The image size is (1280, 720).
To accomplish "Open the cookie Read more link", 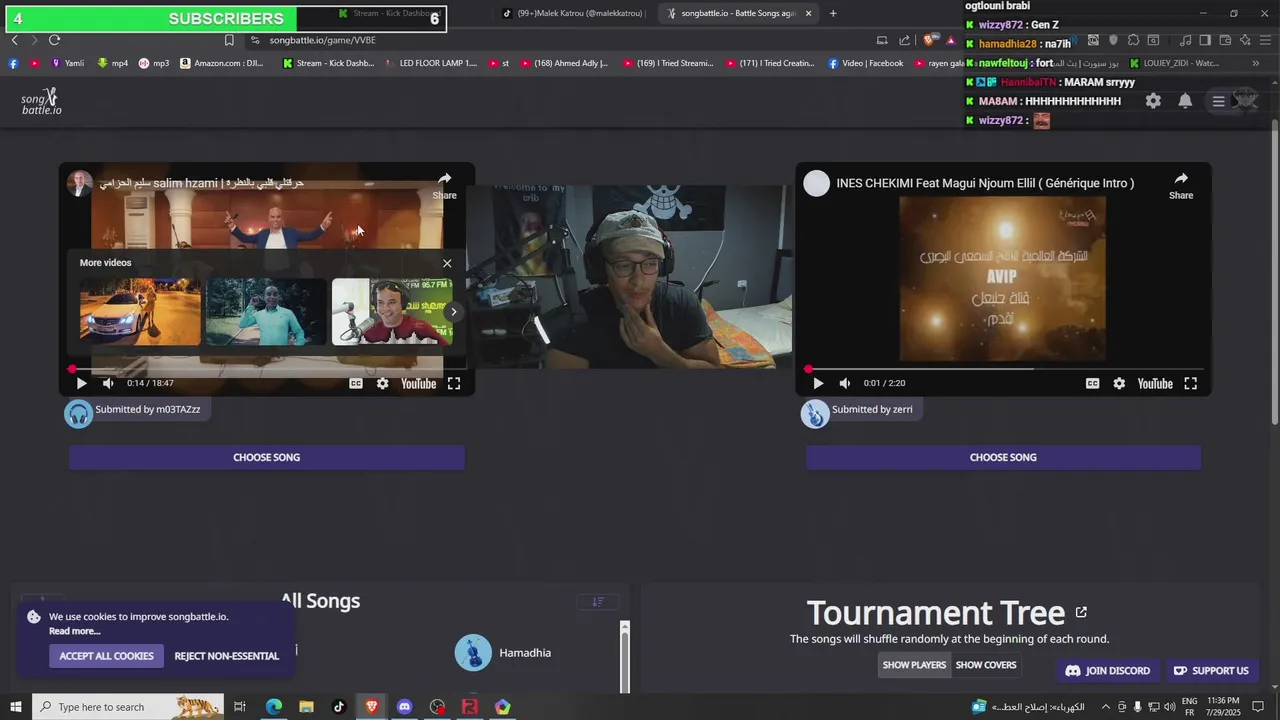I will (x=75, y=631).
